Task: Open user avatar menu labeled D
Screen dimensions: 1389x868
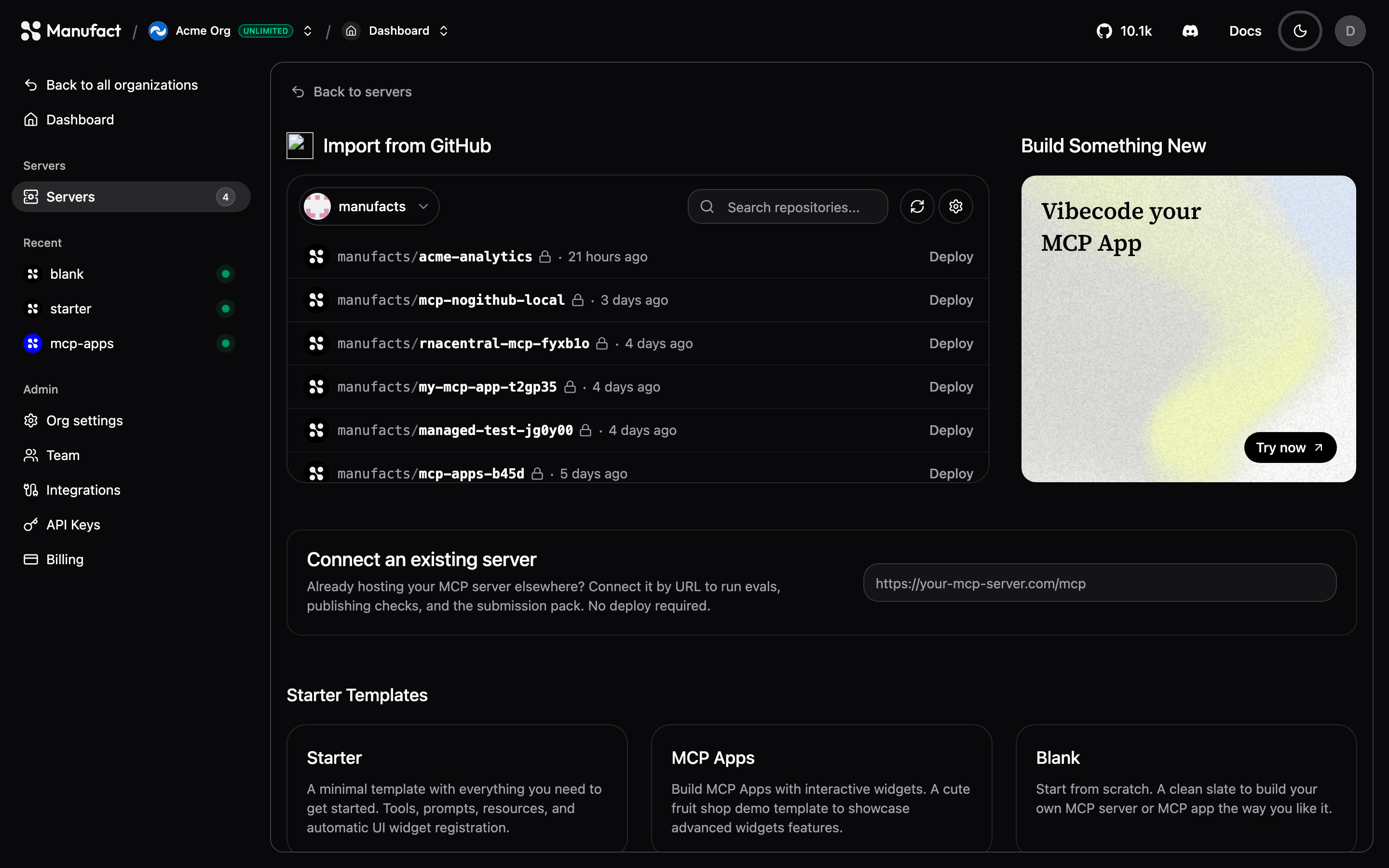Action: click(x=1350, y=31)
